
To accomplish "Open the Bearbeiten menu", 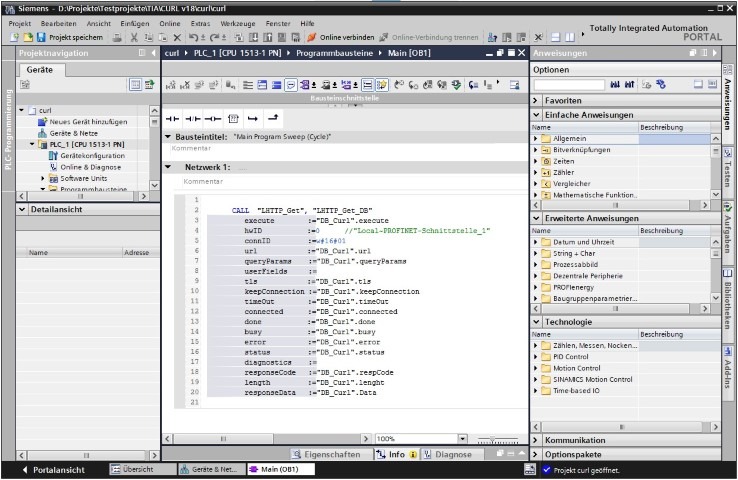I will click(58, 24).
